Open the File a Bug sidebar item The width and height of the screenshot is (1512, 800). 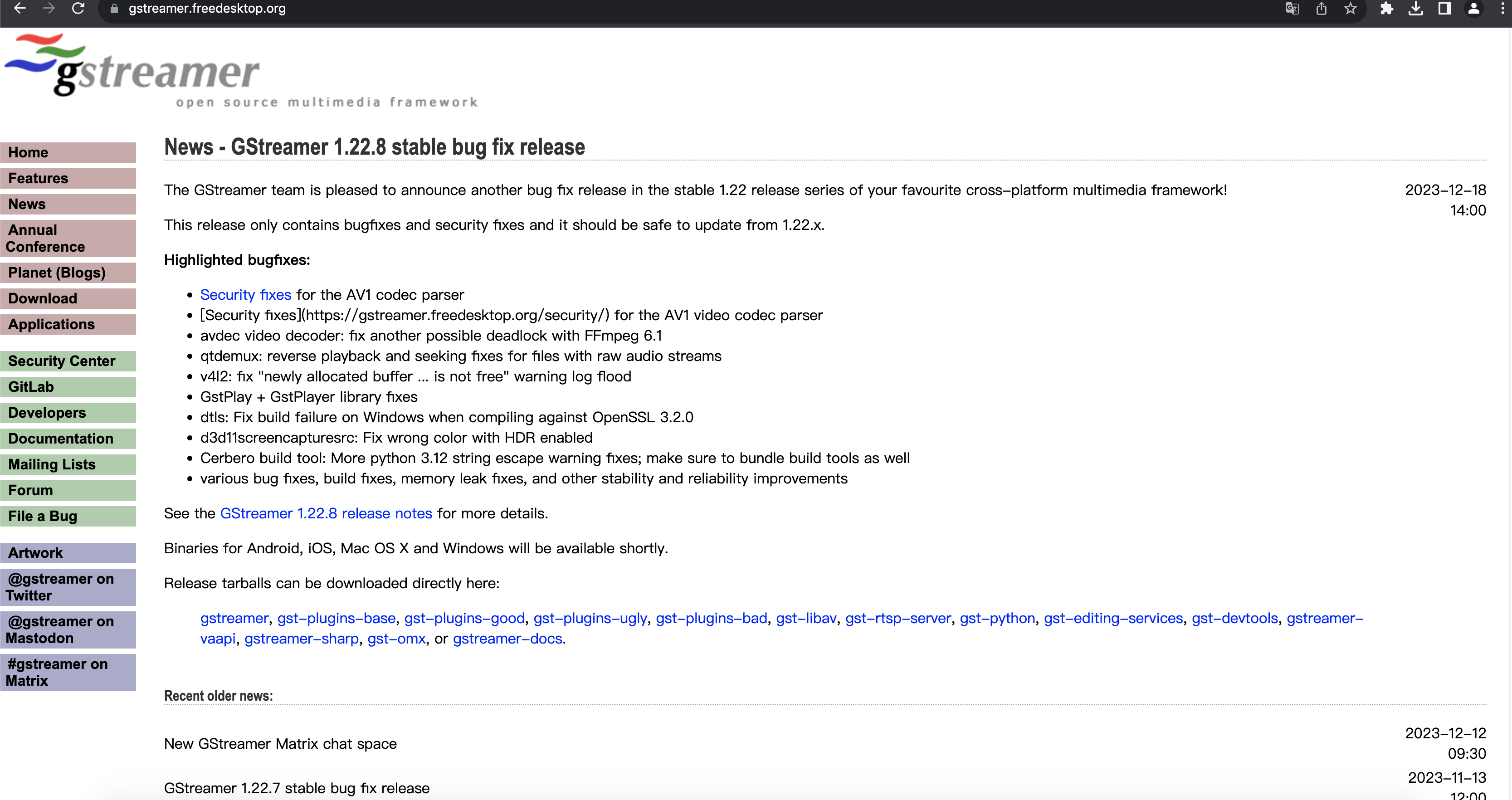coord(68,516)
